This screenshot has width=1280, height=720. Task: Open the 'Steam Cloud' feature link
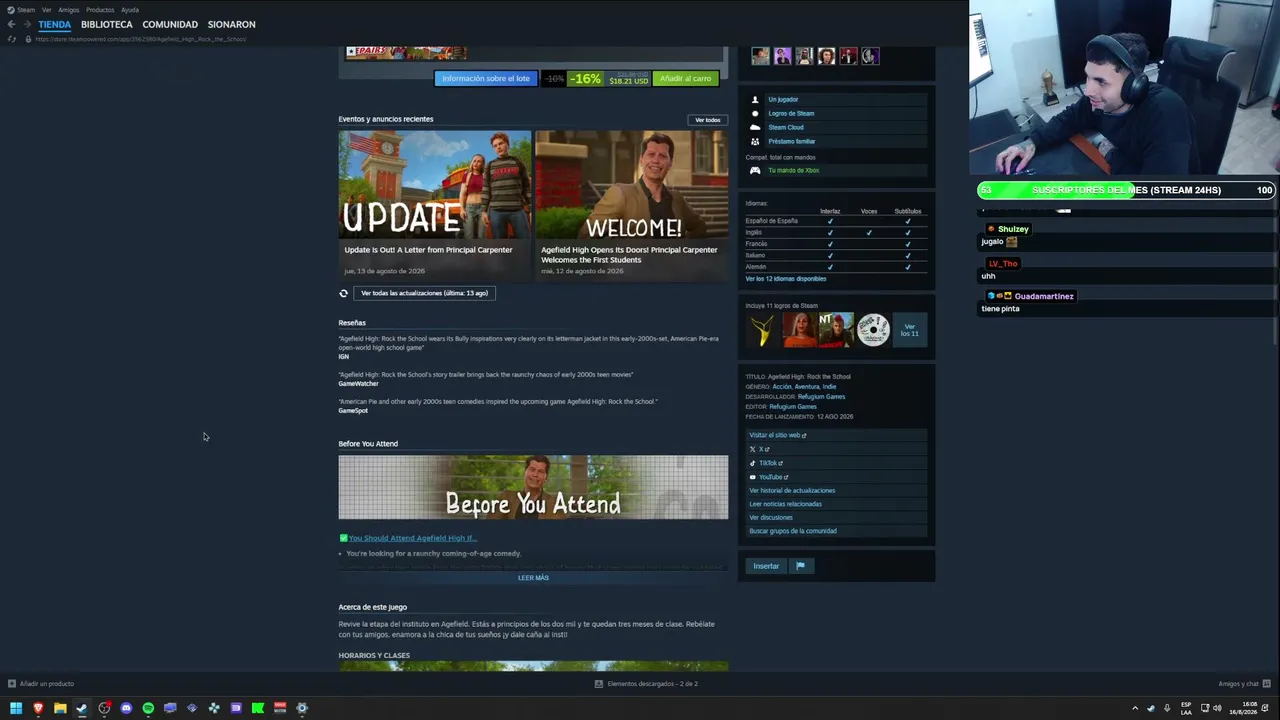pyautogui.click(x=786, y=128)
